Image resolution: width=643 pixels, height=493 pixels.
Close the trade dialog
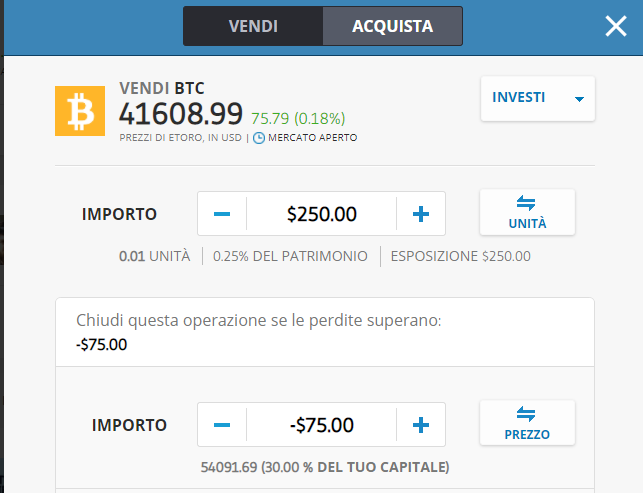(616, 26)
